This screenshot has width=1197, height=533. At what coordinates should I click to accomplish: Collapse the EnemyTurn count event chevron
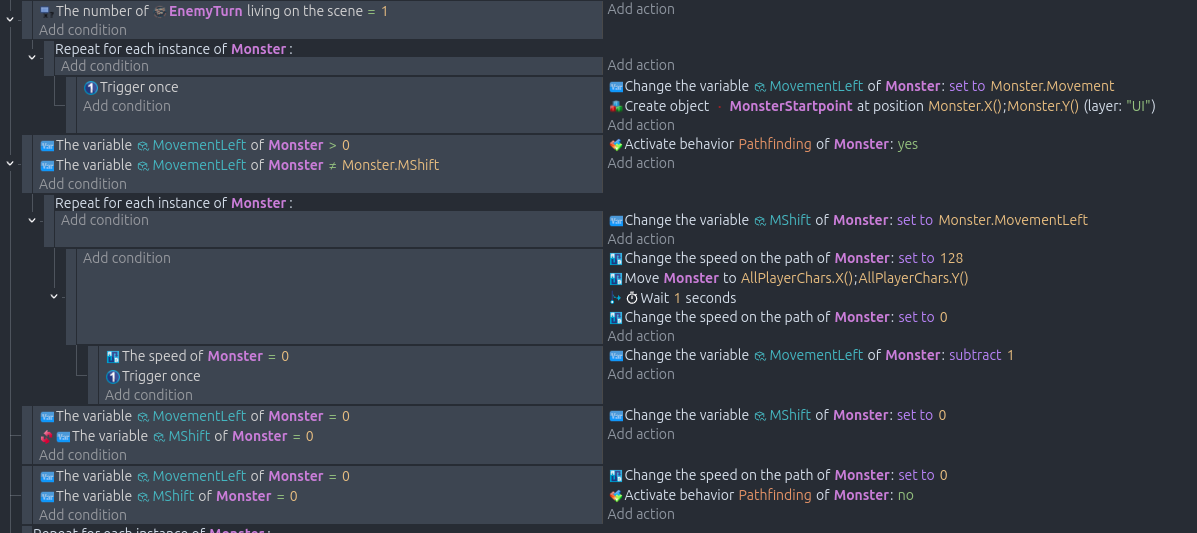[x=10, y=17]
